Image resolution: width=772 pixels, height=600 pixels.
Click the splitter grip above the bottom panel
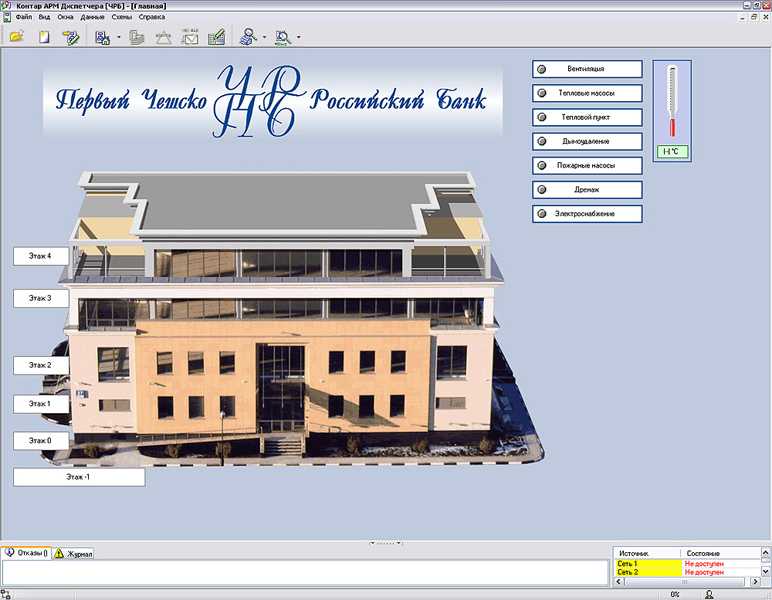(386, 543)
